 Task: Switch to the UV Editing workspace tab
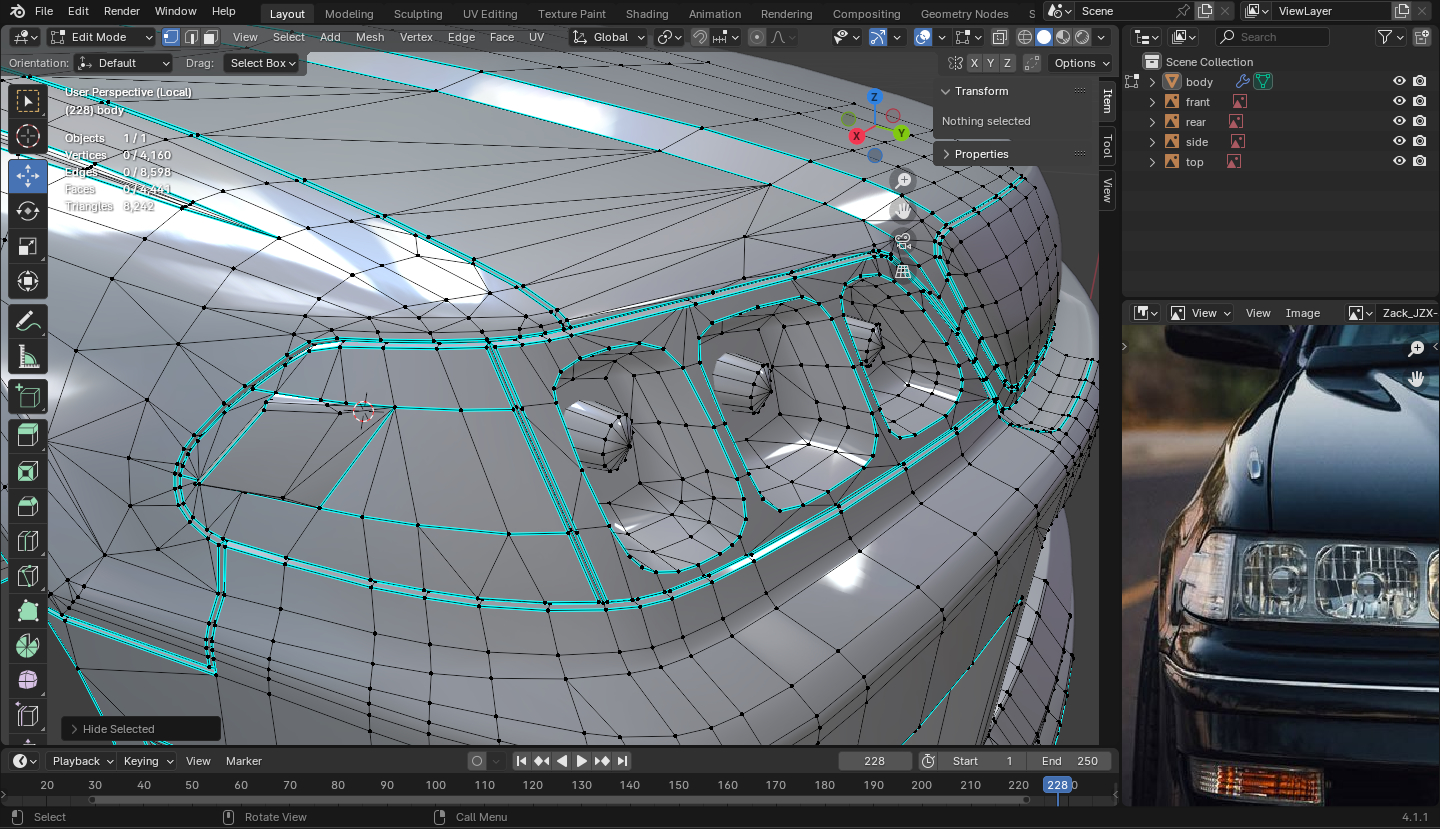pos(489,14)
